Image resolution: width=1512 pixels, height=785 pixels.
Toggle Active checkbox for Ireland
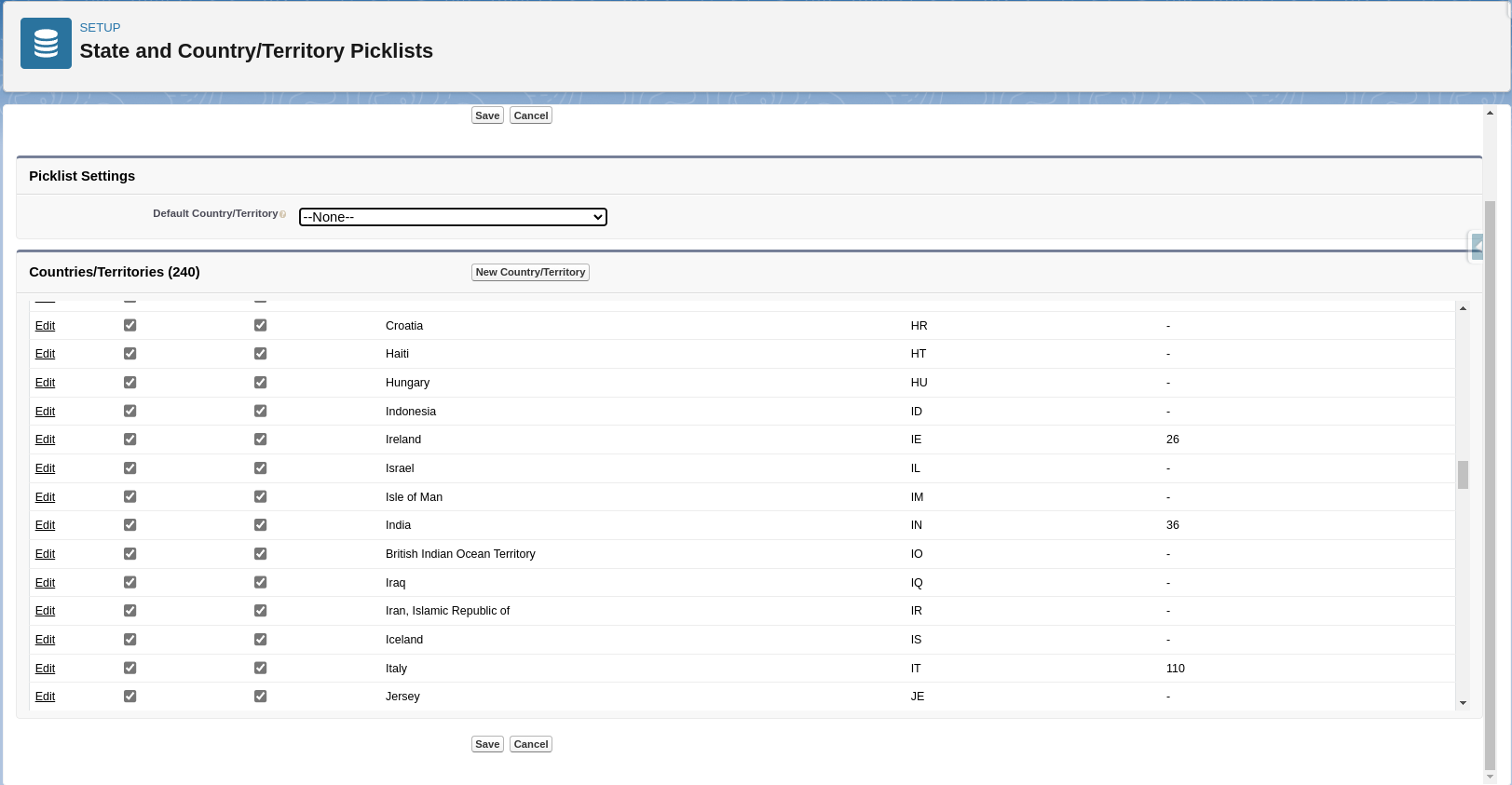point(129,440)
